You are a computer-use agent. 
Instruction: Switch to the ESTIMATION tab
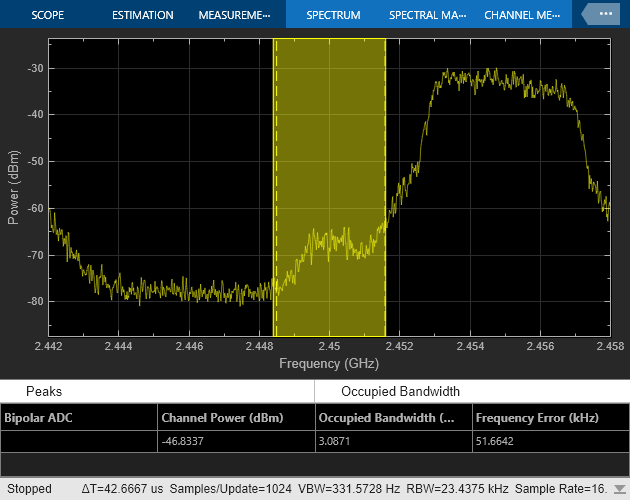tap(142, 15)
